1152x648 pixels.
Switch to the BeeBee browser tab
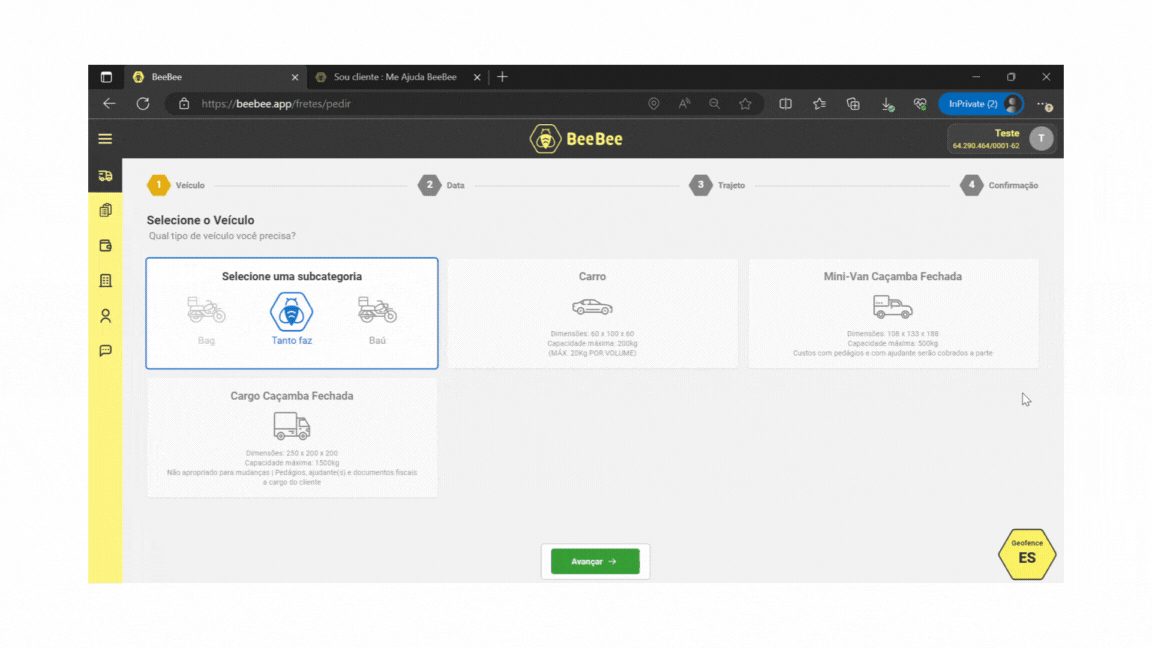pyautogui.click(x=213, y=77)
